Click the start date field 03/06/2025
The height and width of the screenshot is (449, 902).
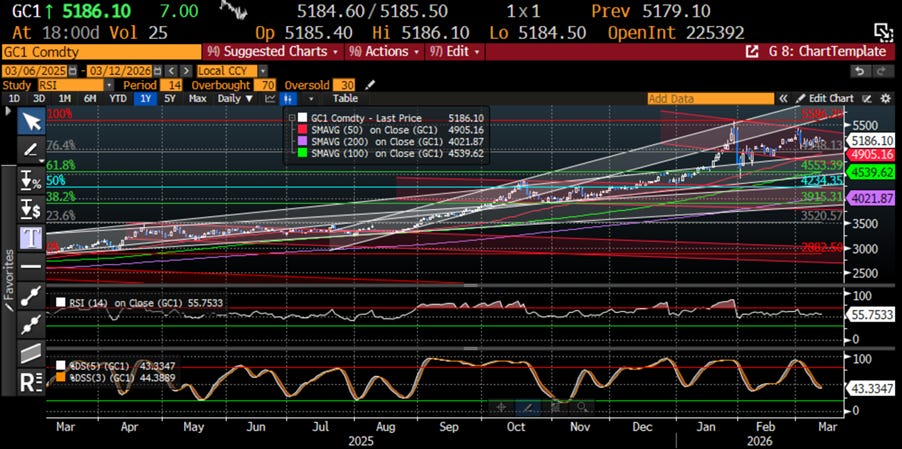click(35, 71)
